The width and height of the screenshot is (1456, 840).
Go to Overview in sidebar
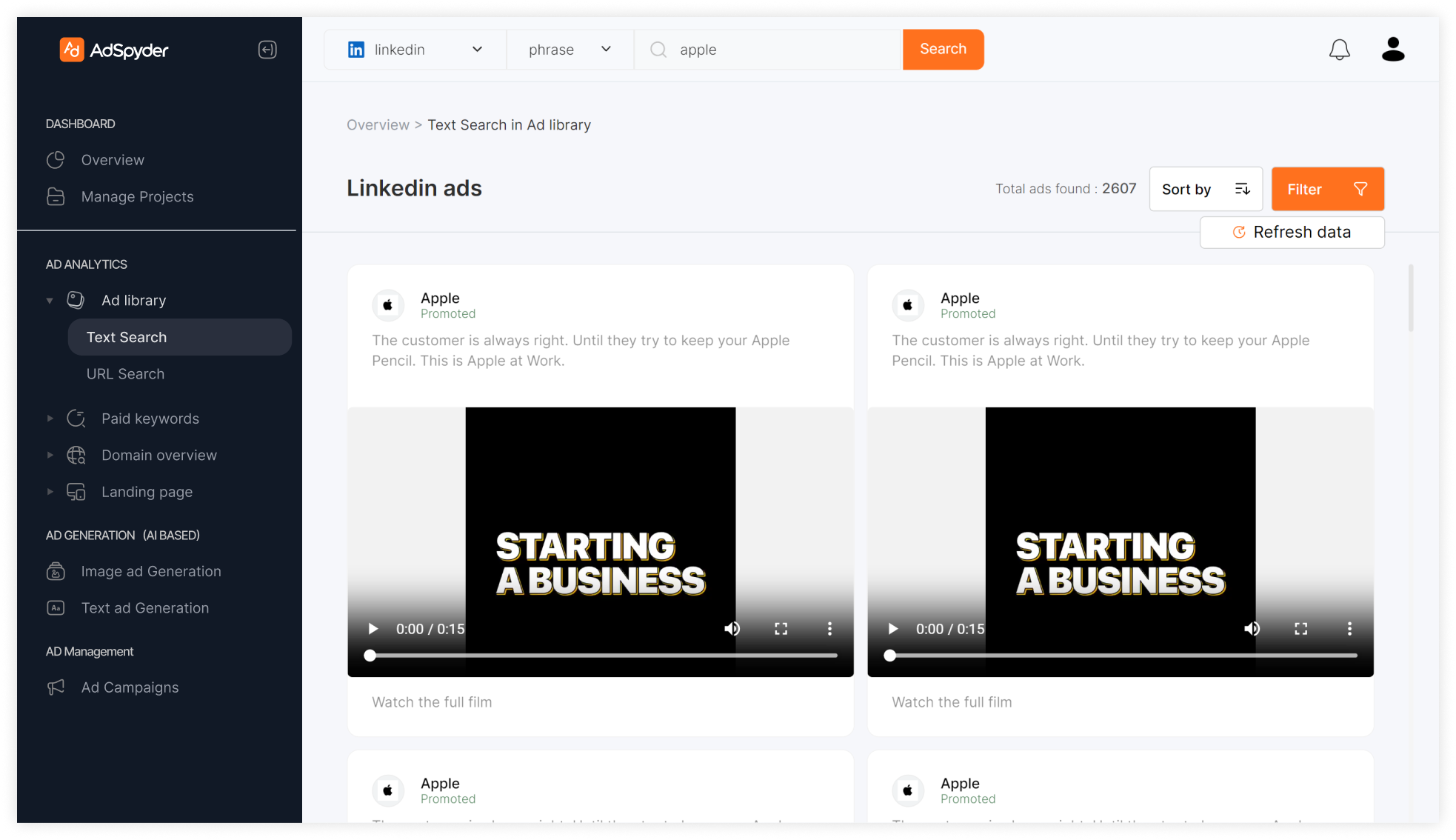click(x=113, y=160)
